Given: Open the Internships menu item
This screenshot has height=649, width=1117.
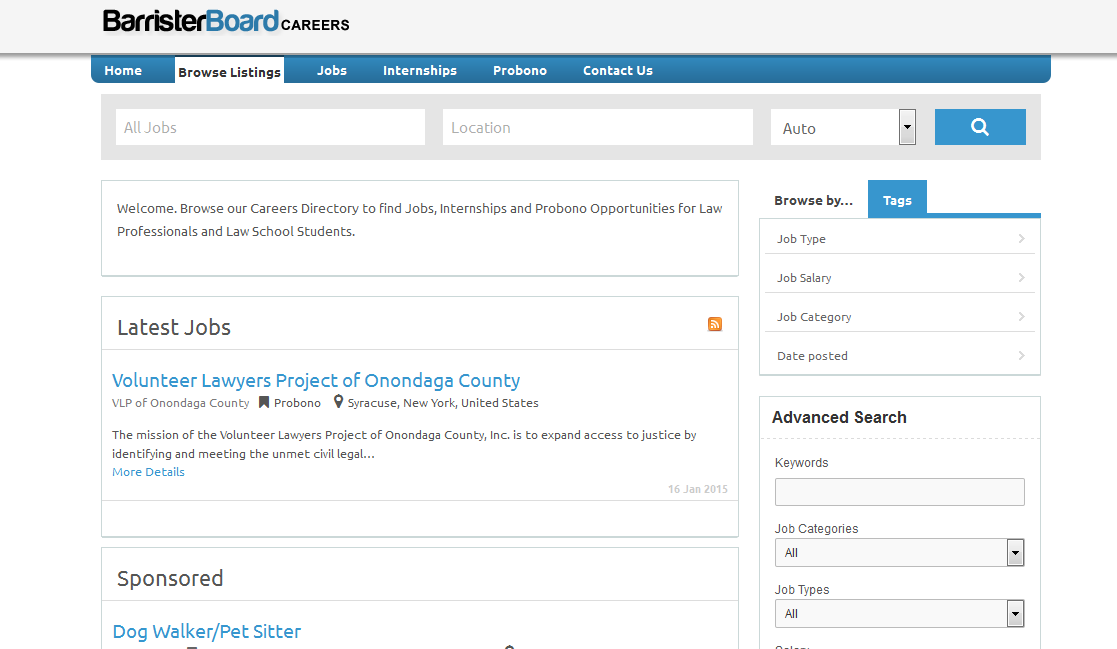Looking at the screenshot, I should (420, 71).
